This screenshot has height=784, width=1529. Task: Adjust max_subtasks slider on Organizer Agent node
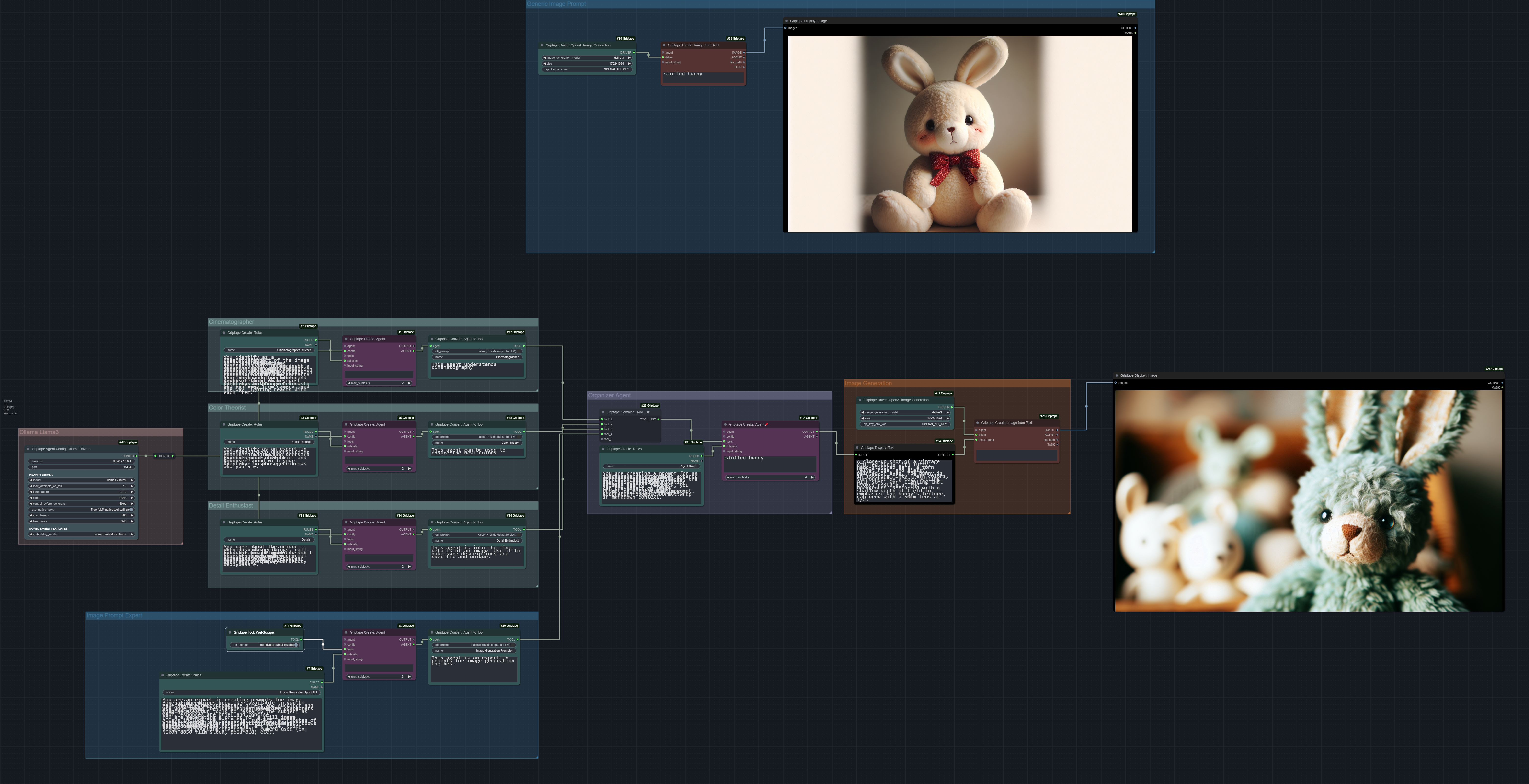[x=770, y=477]
